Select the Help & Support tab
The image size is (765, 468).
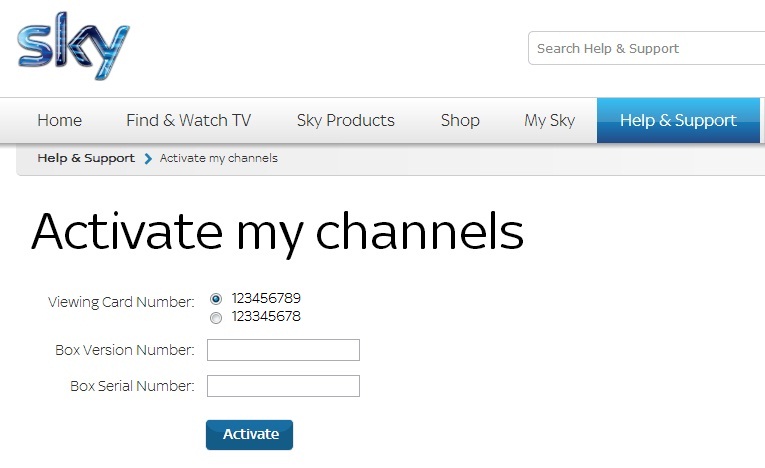click(678, 121)
